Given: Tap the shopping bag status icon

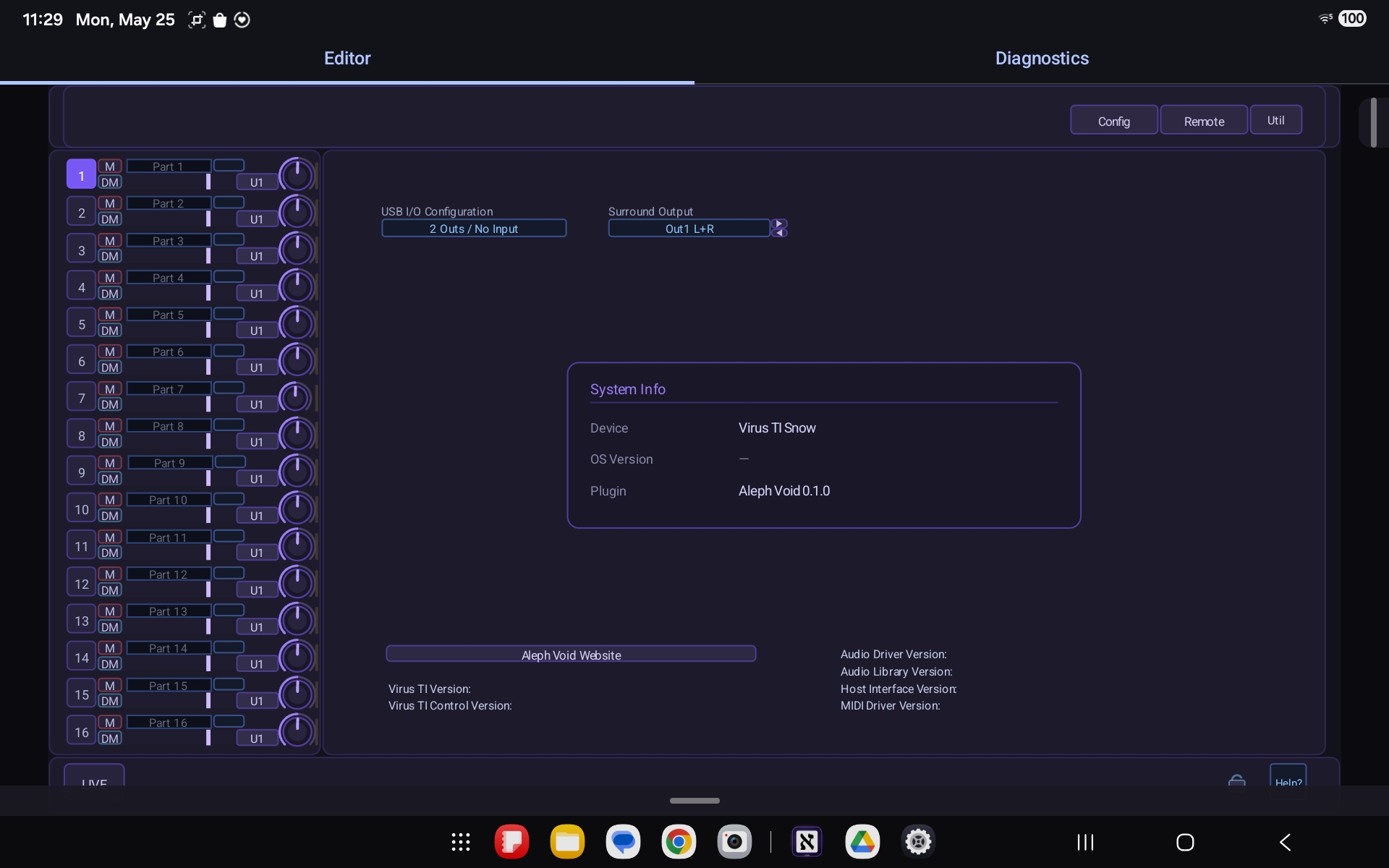Looking at the screenshot, I should coord(220,20).
